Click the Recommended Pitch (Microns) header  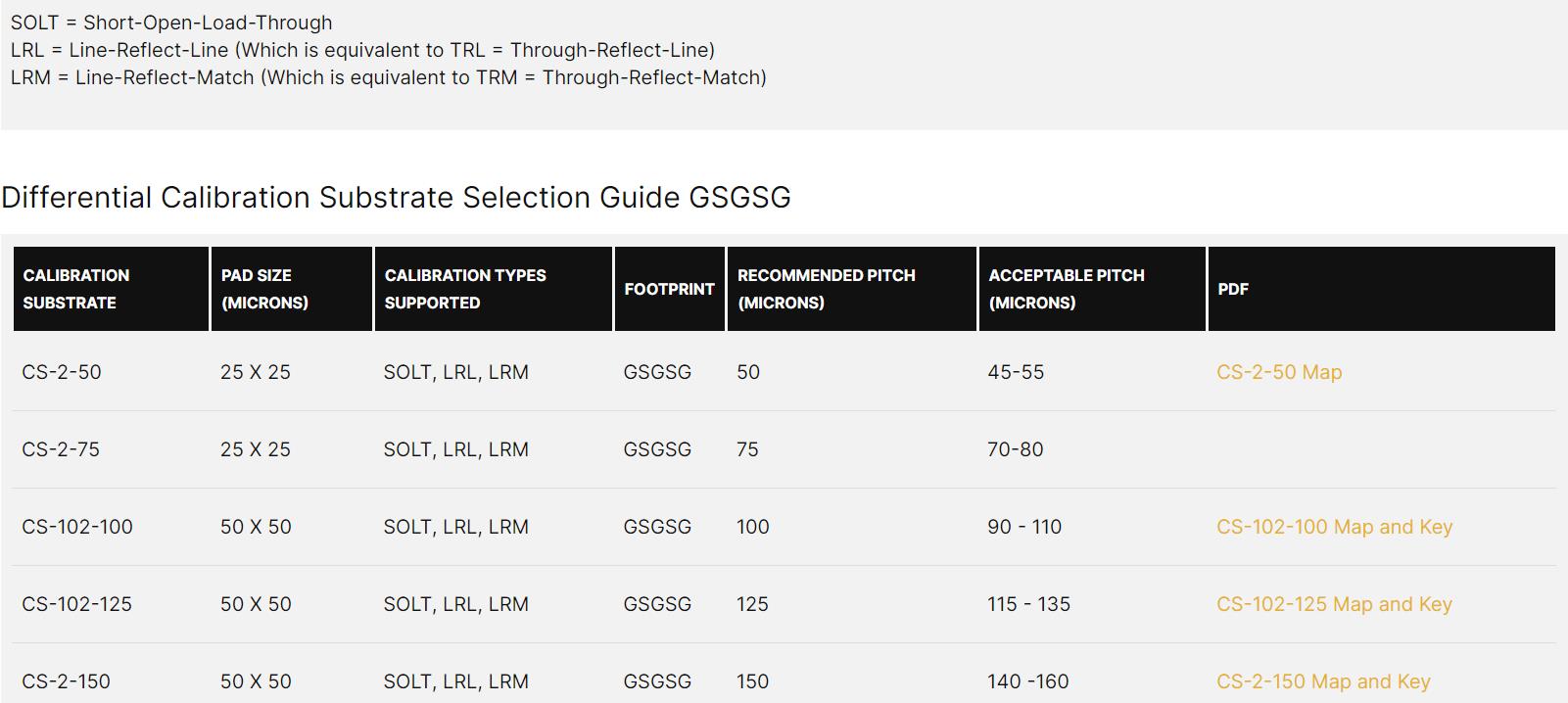826,289
